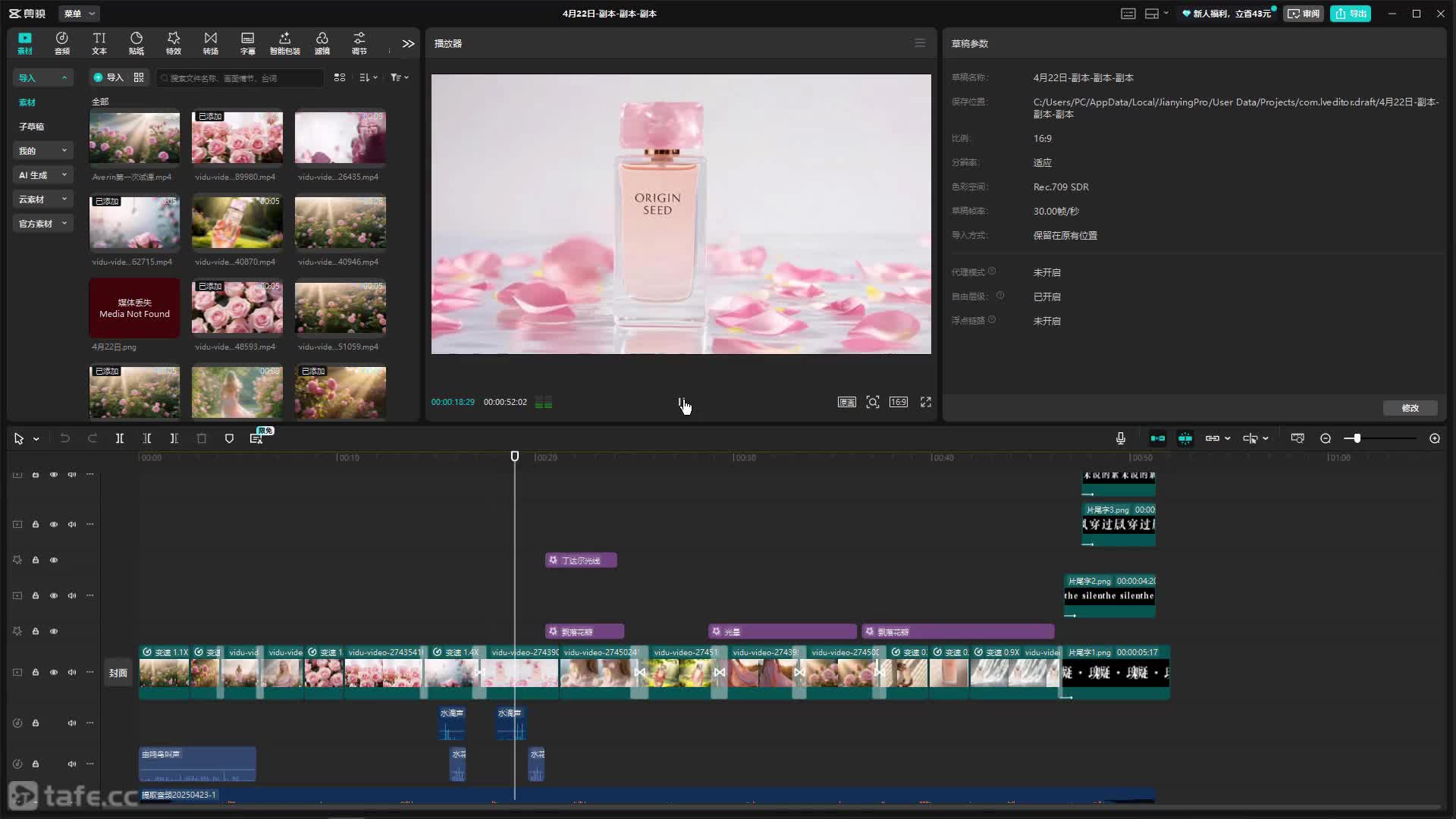The width and height of the screenshot is (1456, 819).
Task: Open the 转场 transitions tab
Action: click(x=211, y=43)
